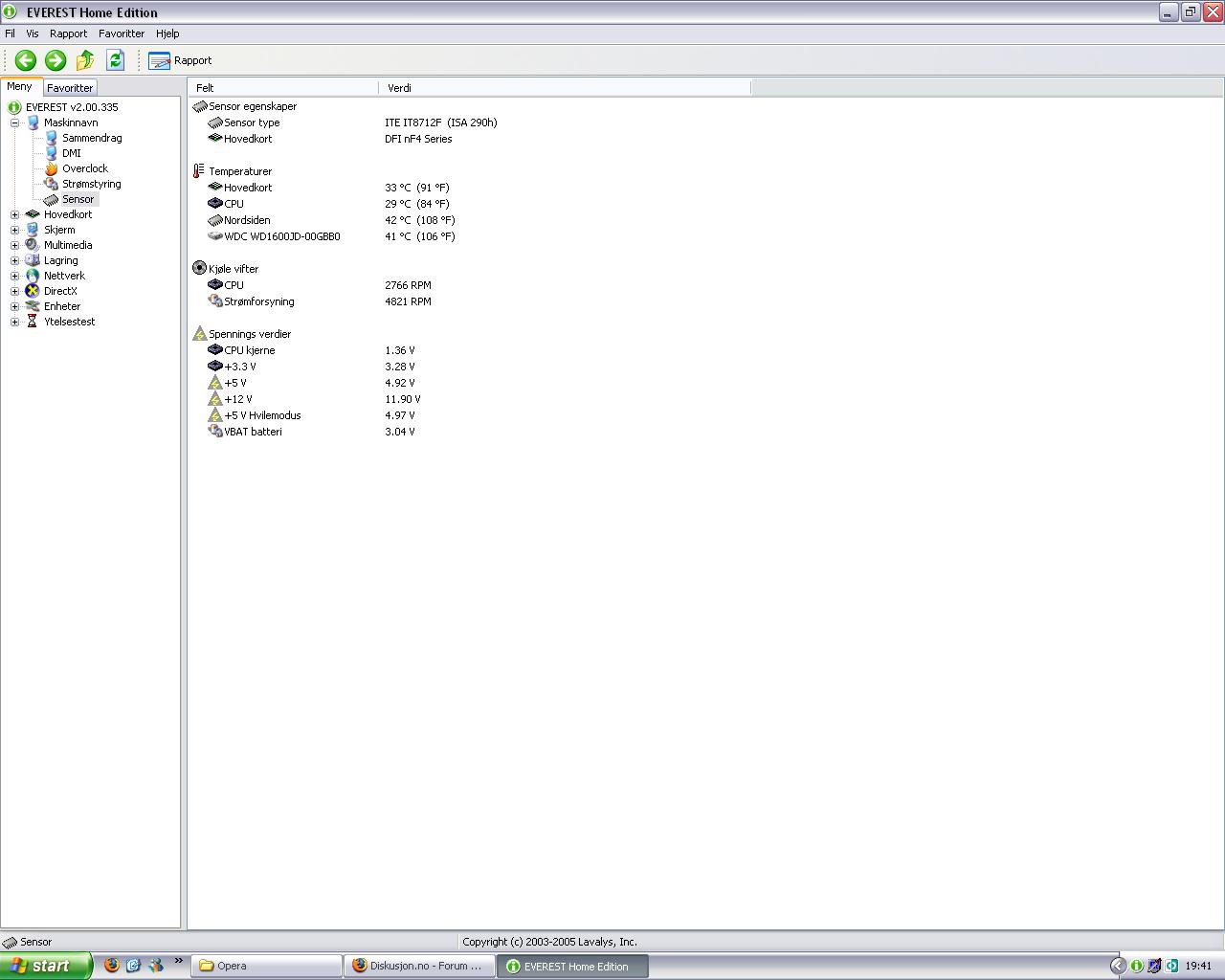Click the Spennings verdier warning icon

[199, 334]
